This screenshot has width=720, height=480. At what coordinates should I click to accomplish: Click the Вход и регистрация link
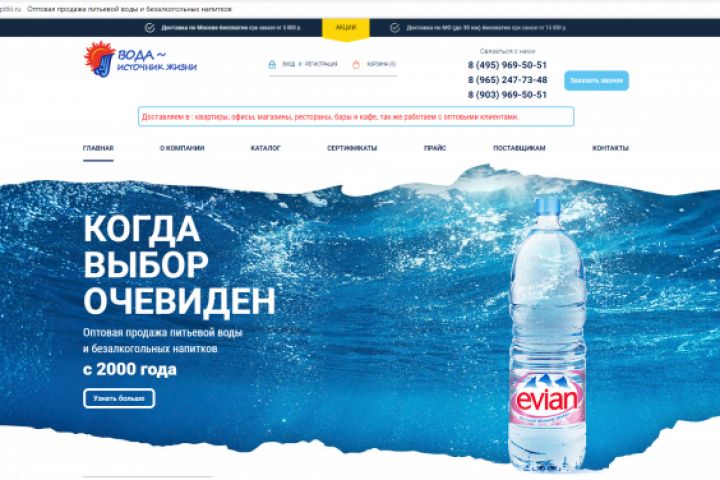(x=310, y=64)
